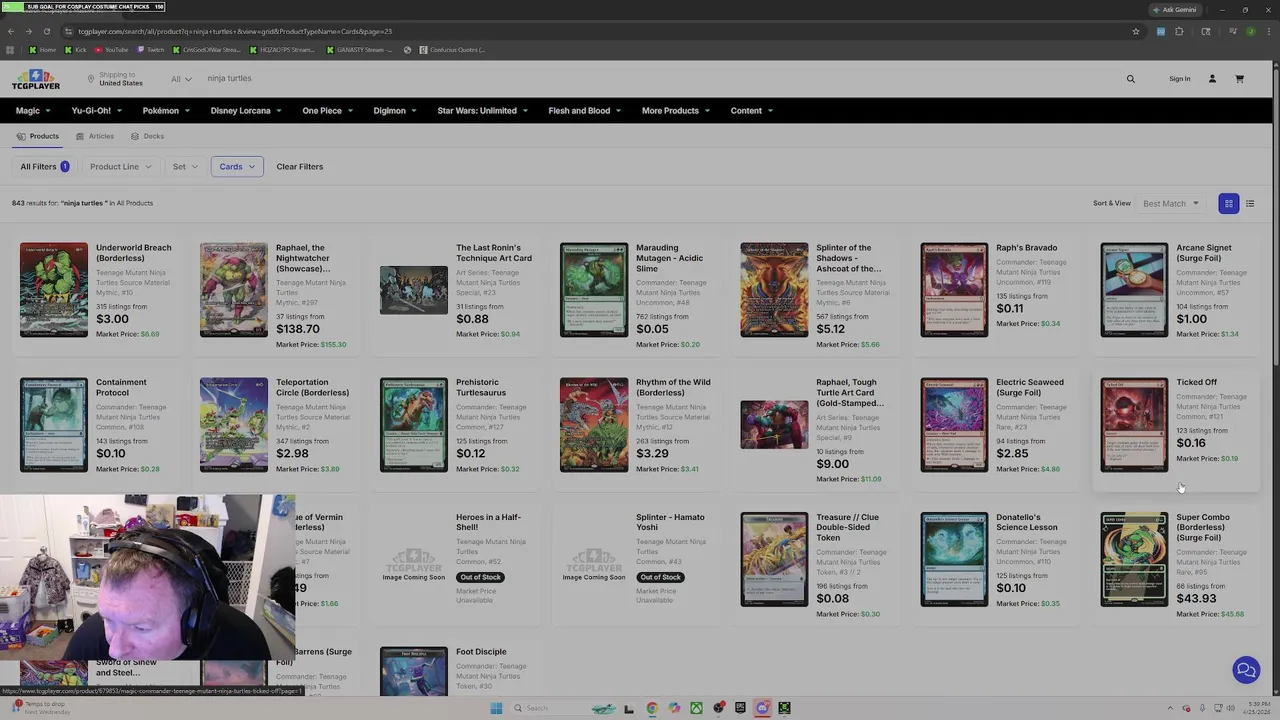Screen dimensions: 1280x720
Task: Open the Set filter dropdown
Action: click(x=185, y=167)
